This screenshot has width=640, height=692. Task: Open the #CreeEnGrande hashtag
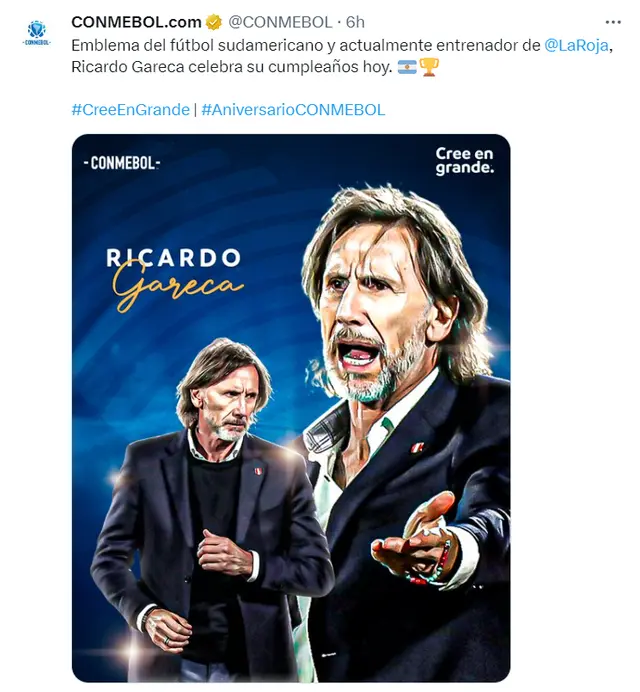[130, 110]
